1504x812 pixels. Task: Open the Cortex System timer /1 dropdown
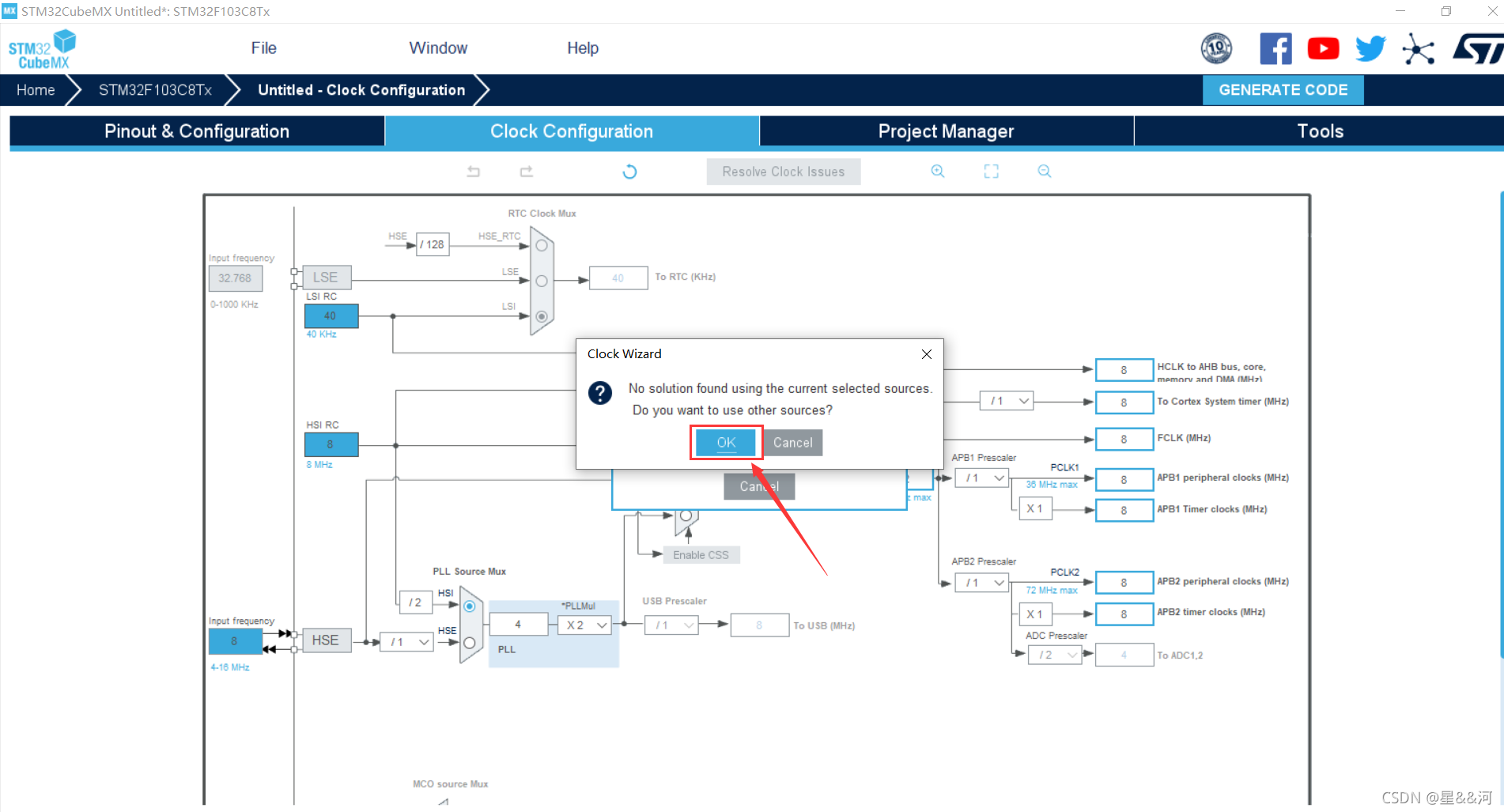1007,401
